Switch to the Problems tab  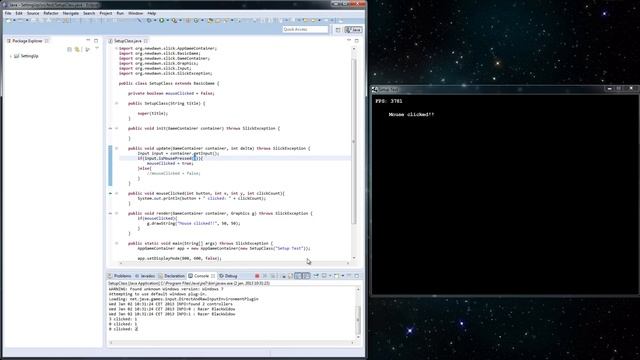(120, 276)
